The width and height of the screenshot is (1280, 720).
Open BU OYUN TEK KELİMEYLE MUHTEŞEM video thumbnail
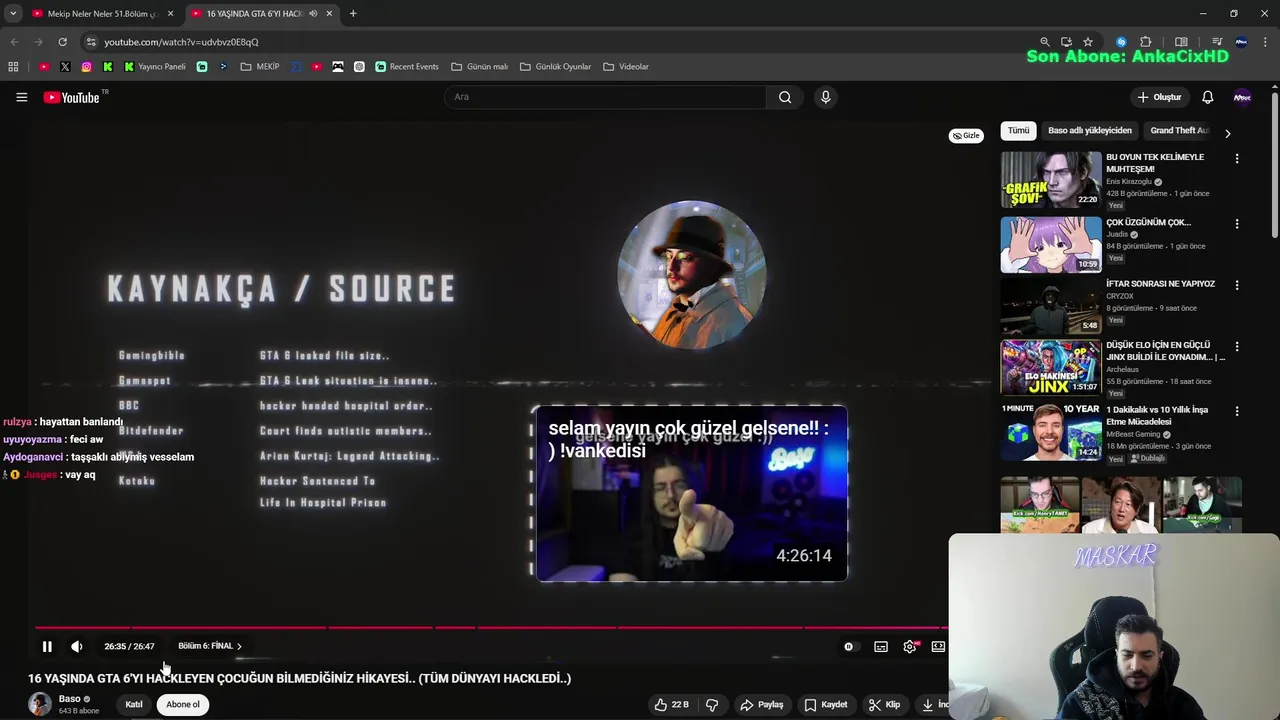point(1051,179)
